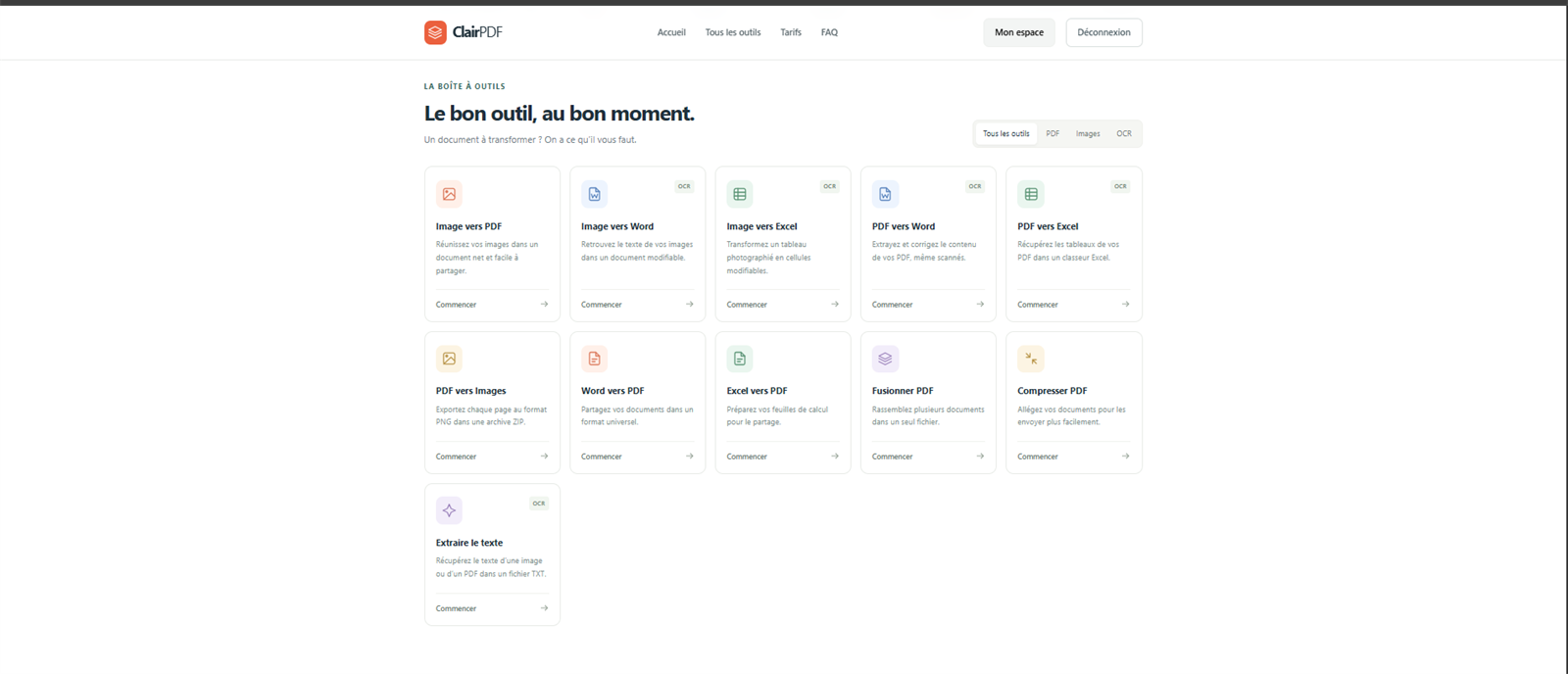This screenshot has height=674, width=1568.
Task: Click the OCR badge on PDF vers Word
Action: [975, 186]
